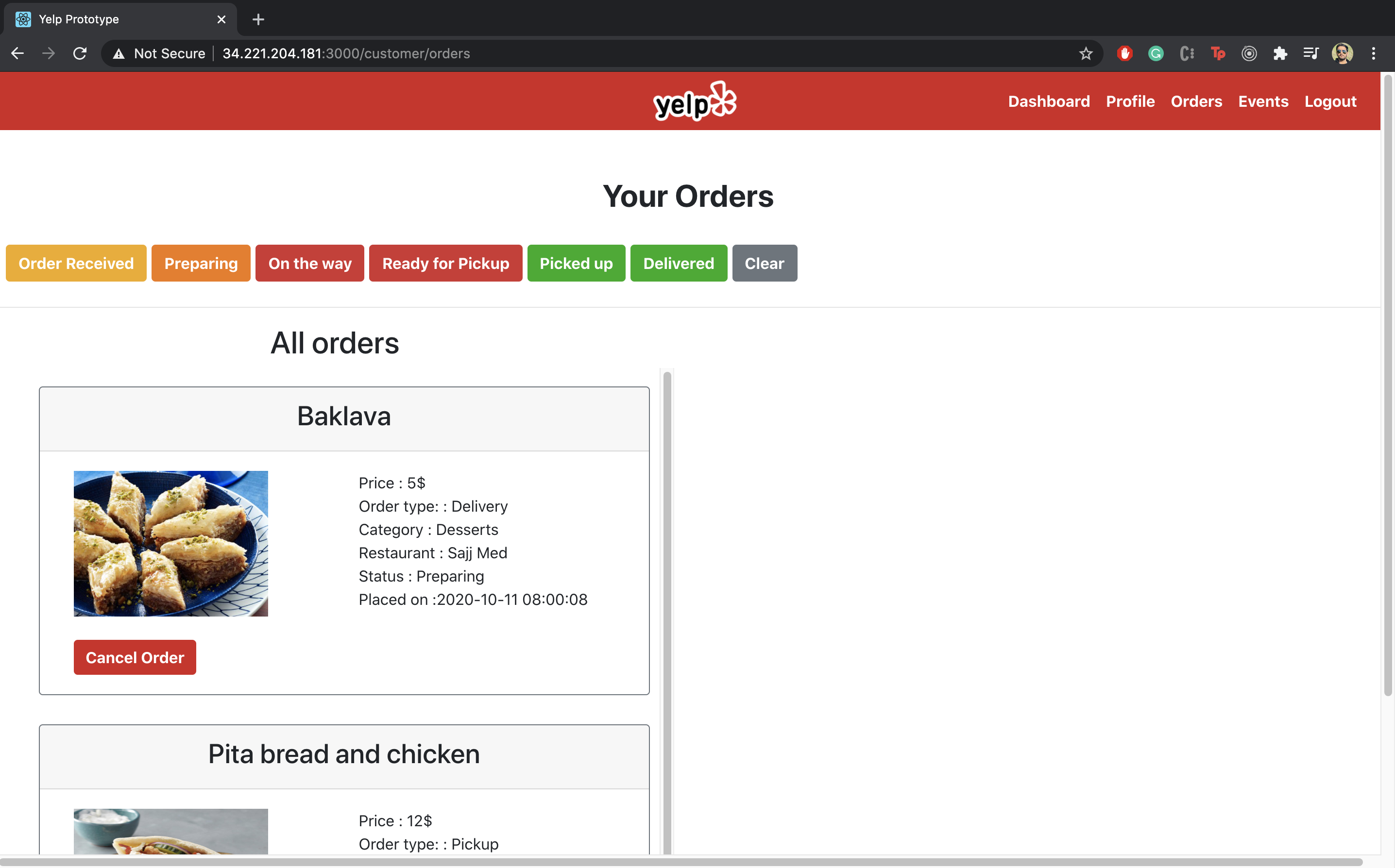Cancel the Baklava order

click(x=135, y=657)
